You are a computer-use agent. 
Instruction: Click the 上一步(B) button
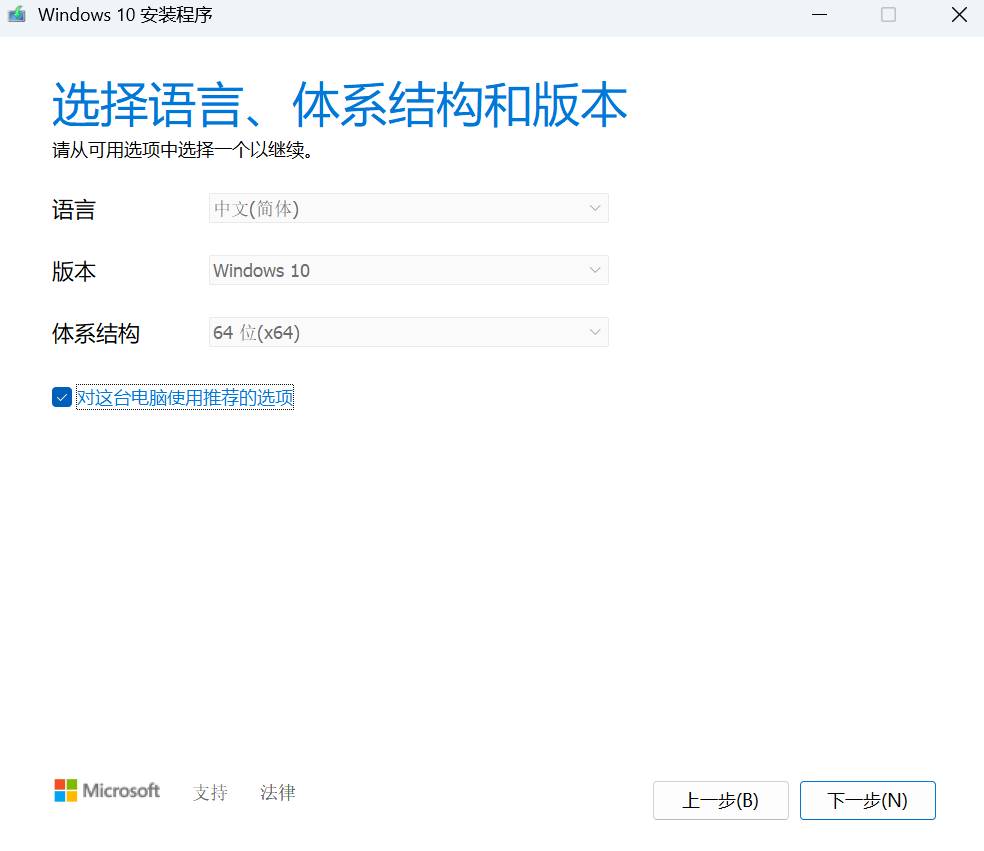click(720, 800)
